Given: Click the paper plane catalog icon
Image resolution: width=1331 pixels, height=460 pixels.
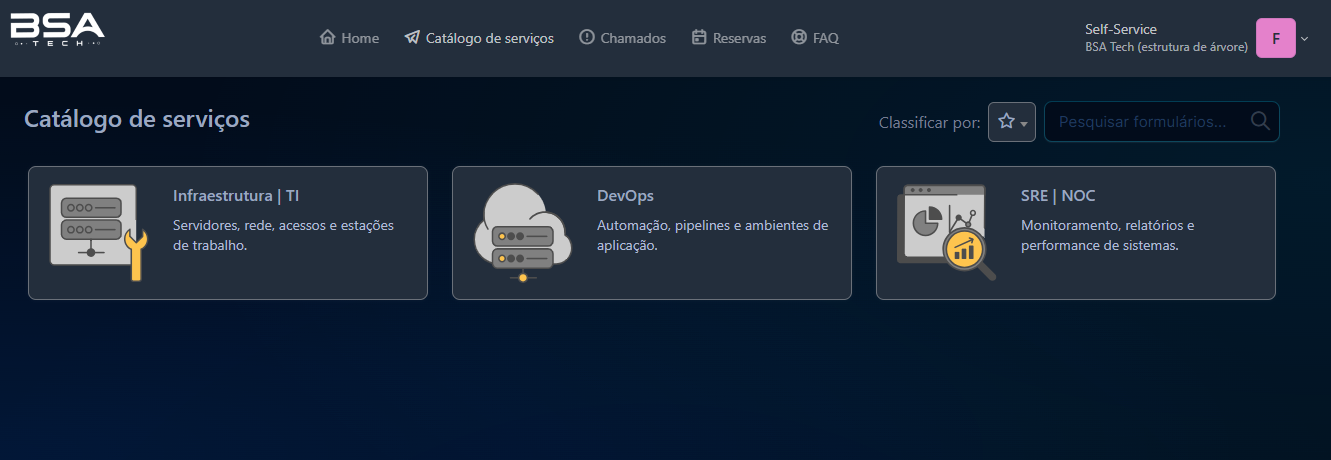Looking at the screenshot, I should pos(412,38).
